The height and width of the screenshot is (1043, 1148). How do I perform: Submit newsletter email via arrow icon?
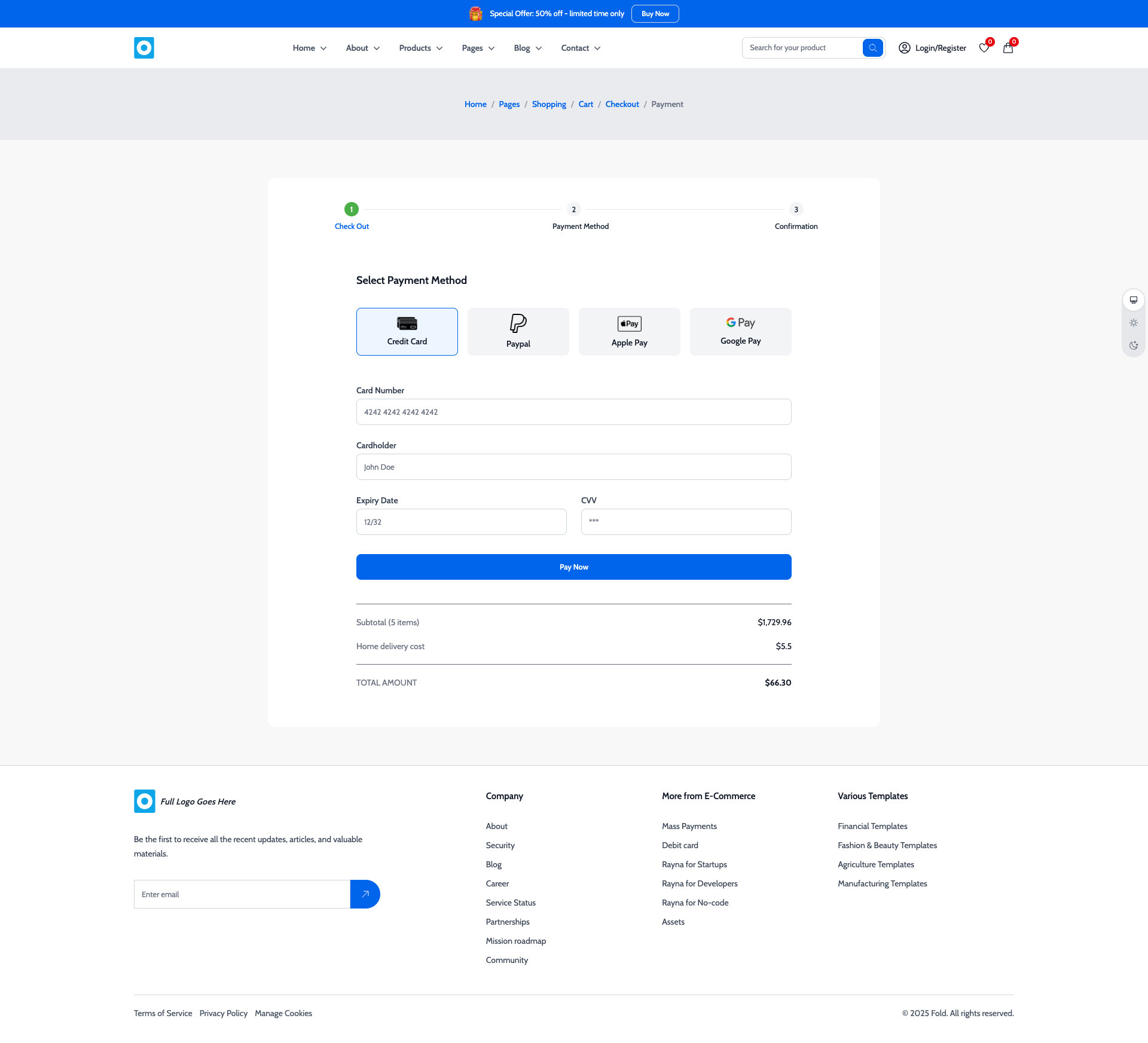365,894
